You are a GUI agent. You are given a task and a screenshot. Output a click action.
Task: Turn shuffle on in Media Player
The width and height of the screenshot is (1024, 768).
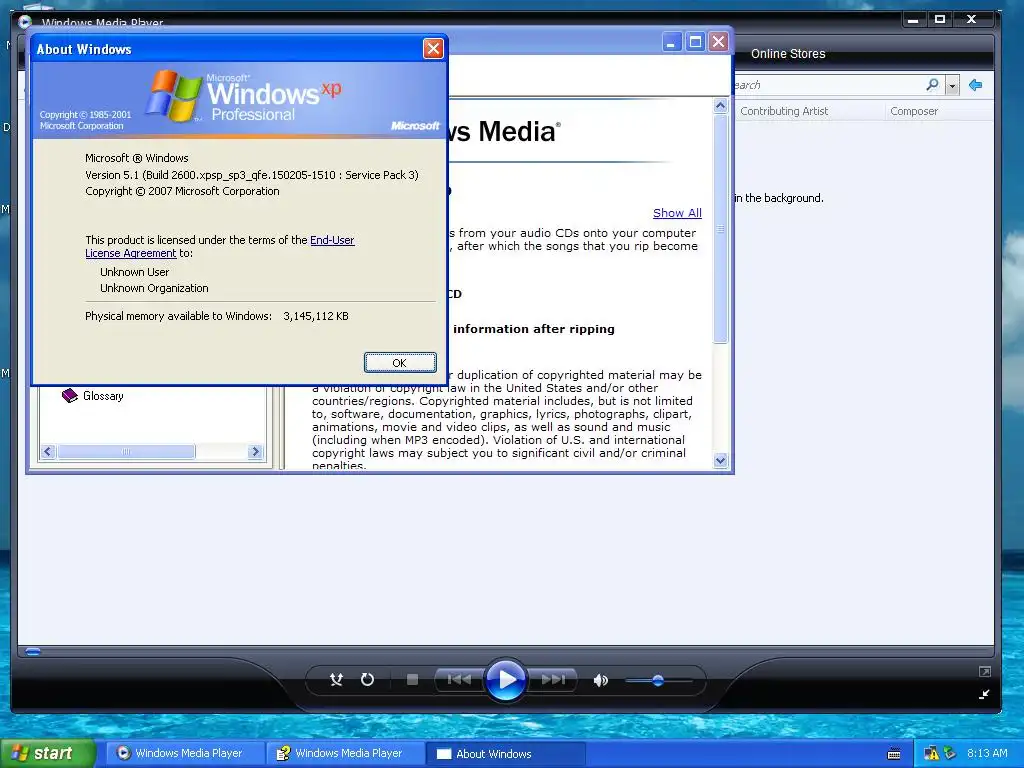[x=336, y=680]
